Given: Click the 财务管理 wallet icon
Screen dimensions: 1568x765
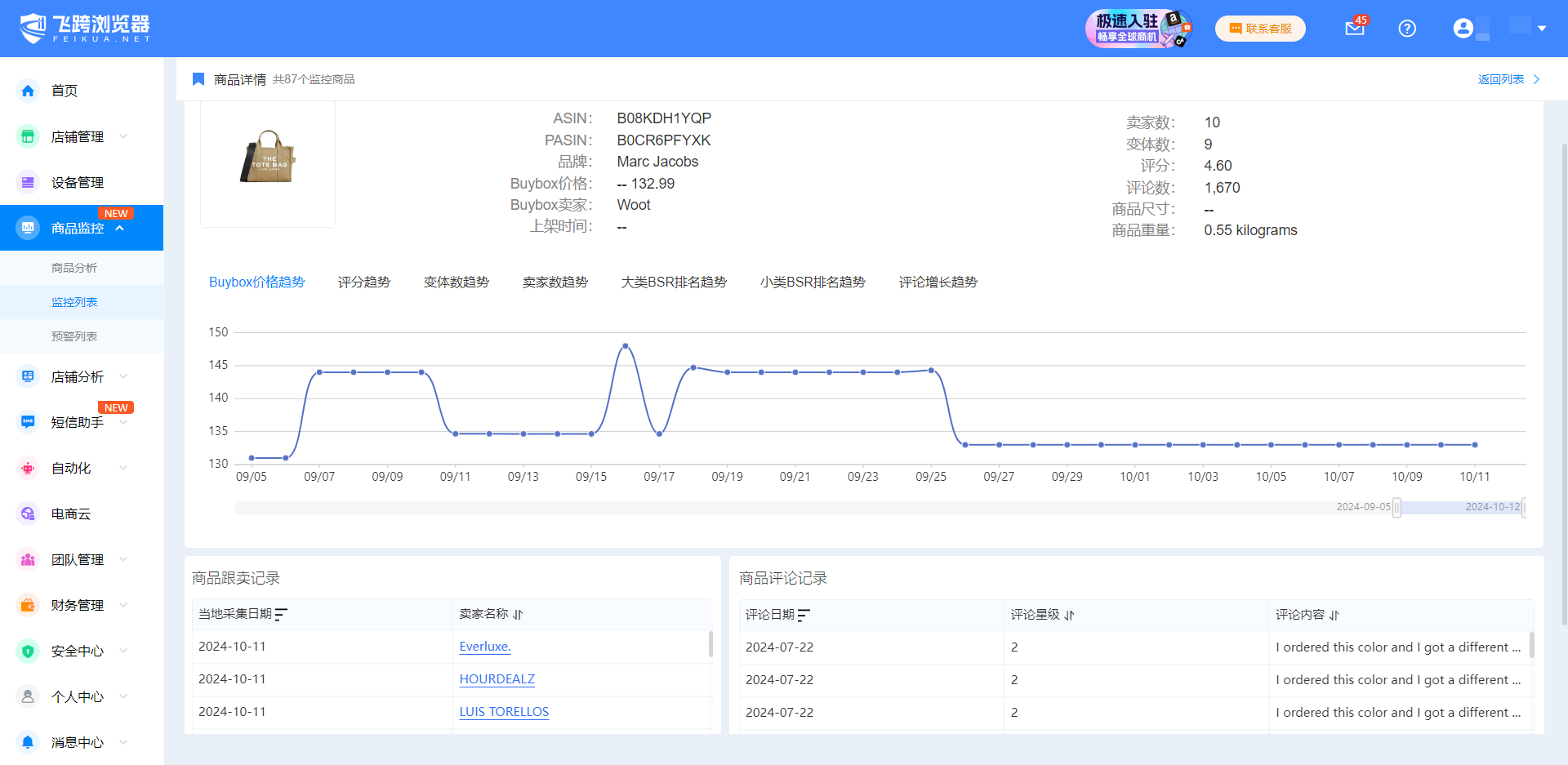Looking at the screenshot, I should click(x=28, y=605).
